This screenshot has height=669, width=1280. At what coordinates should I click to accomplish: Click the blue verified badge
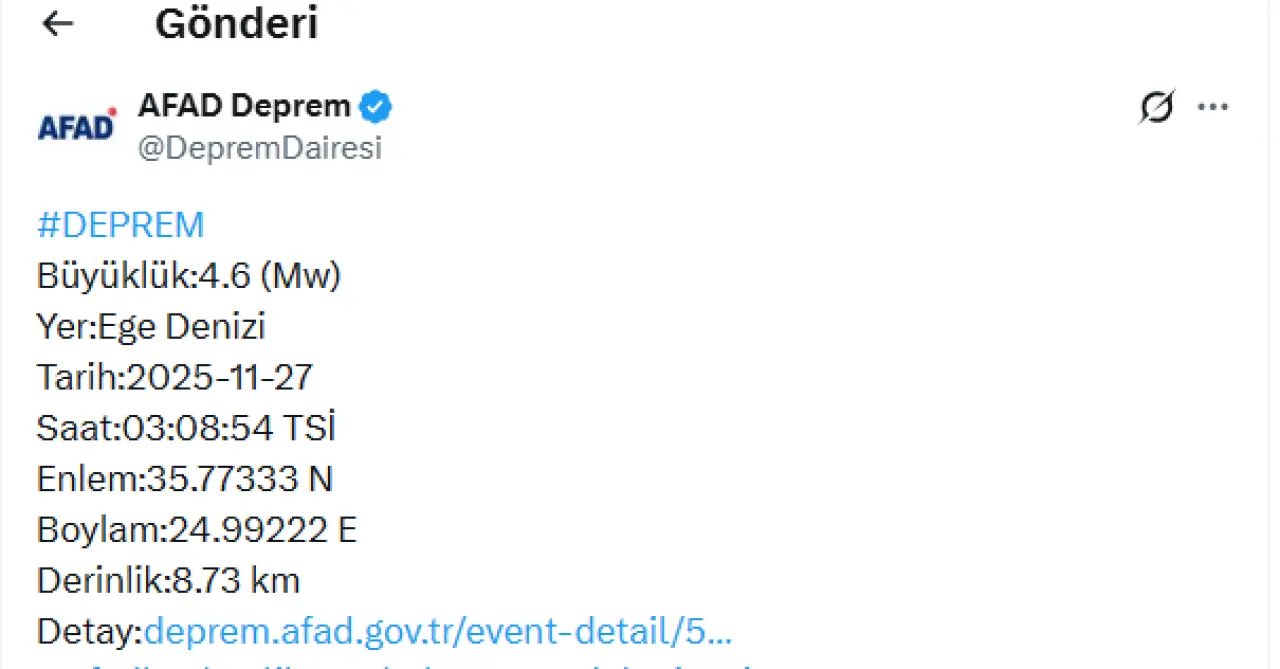point(376,106)
